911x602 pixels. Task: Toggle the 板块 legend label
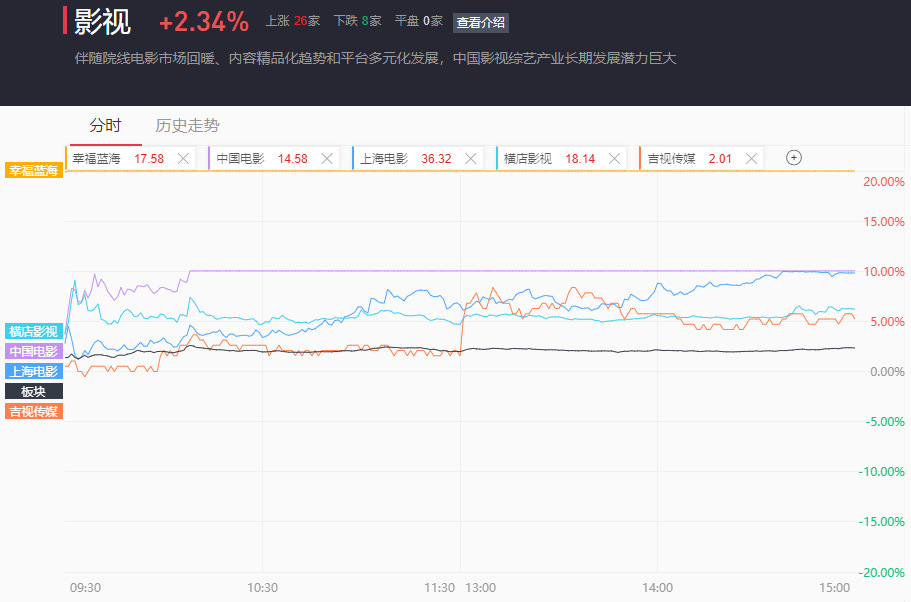point(34,391)
